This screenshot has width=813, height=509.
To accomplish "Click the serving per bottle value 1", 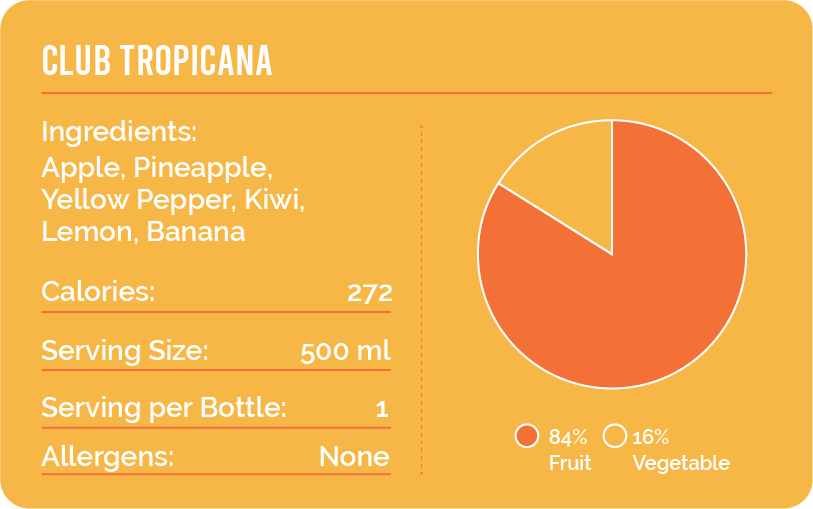I will click(381, 409).
